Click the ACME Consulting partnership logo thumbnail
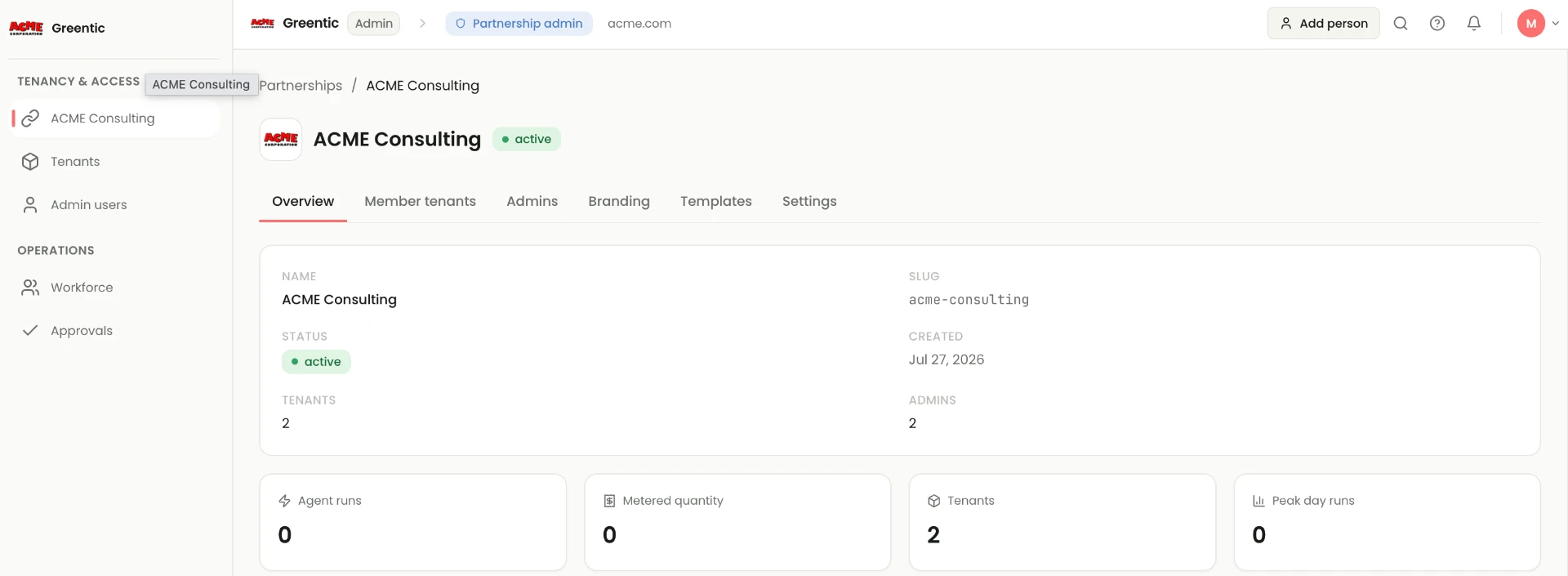This screenshot has width=1568, height=576. point(281,139)
